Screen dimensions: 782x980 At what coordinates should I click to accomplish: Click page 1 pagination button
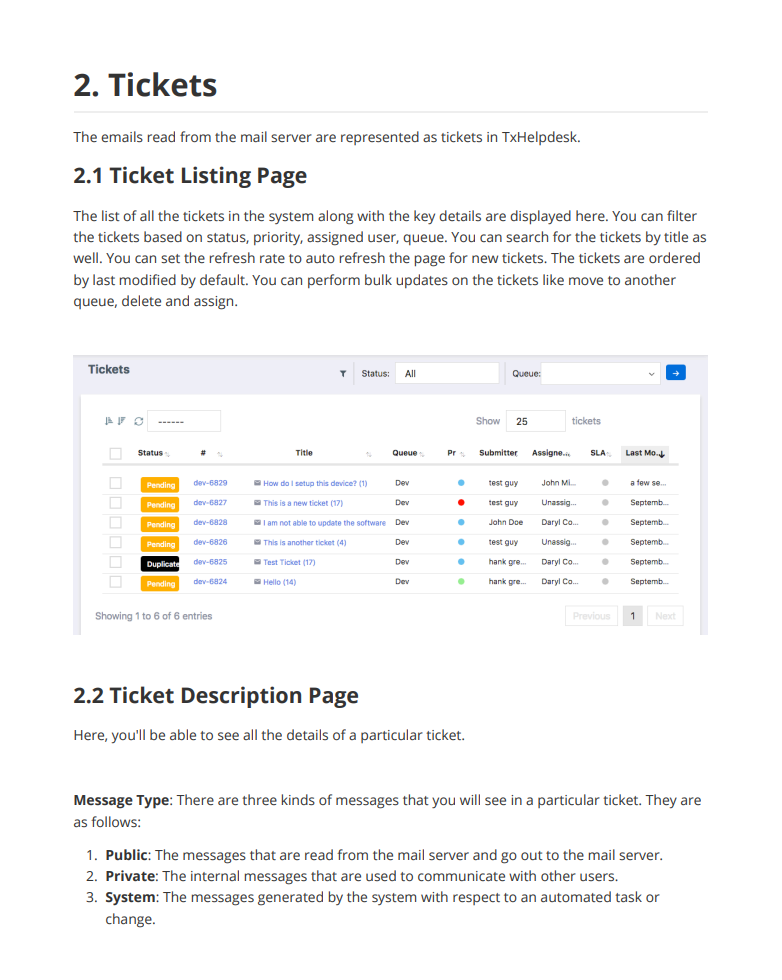click(633, 616)
